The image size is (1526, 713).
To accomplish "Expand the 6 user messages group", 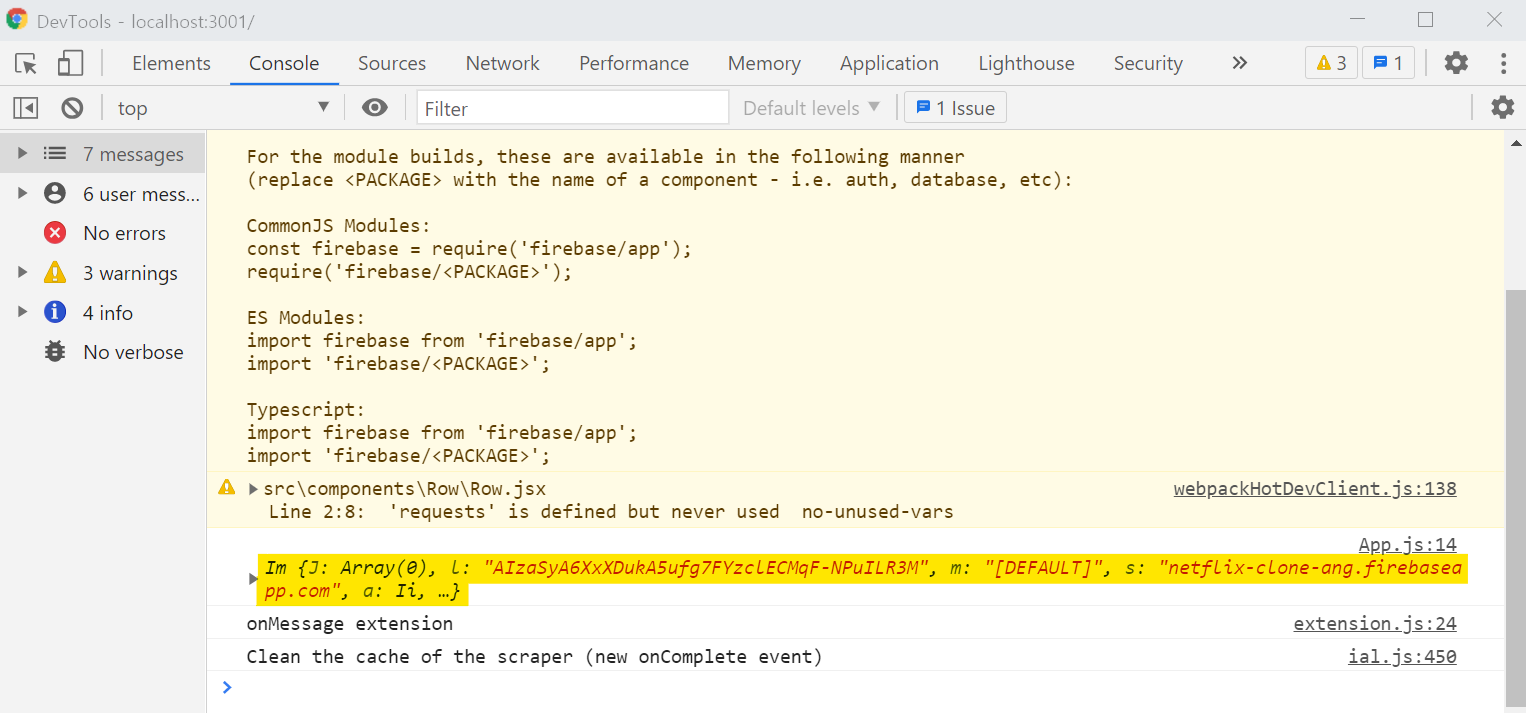I will click(22, 193).
